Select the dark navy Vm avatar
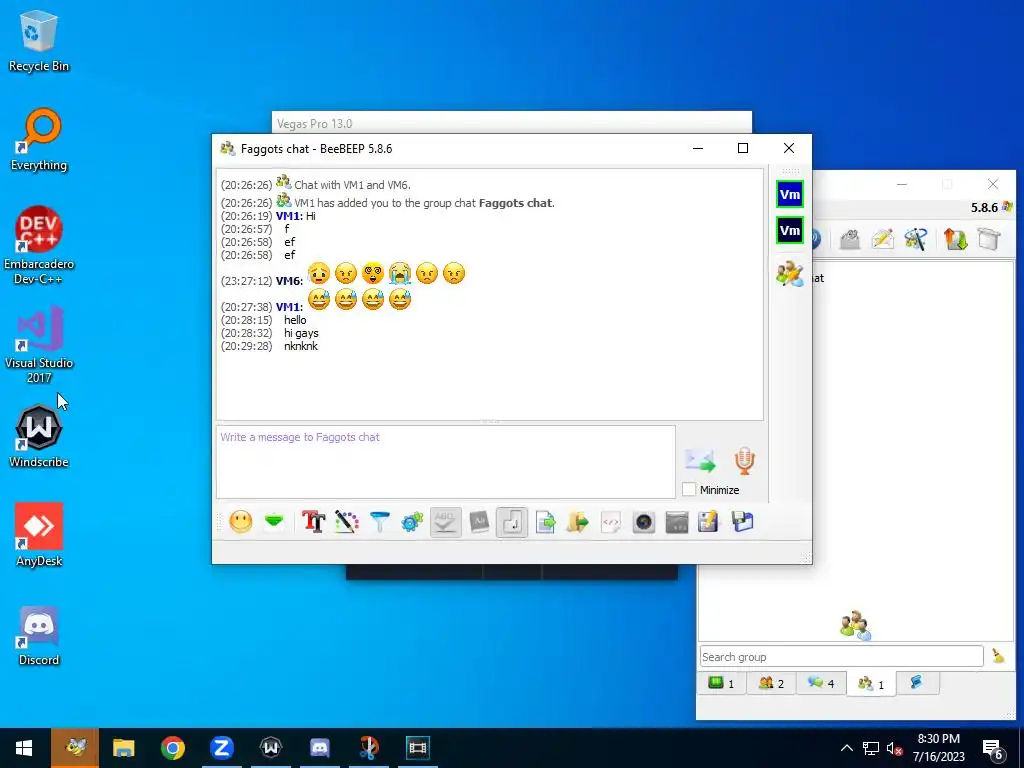 [x=790, y=231]
